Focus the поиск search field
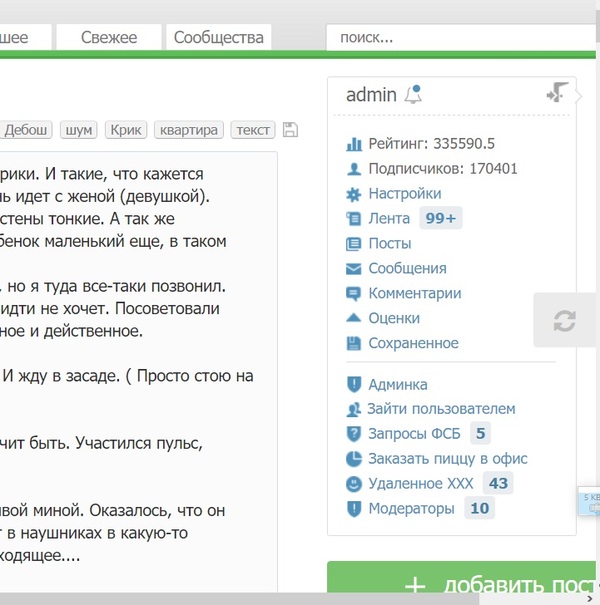The image size is (600, 605). pos(460,37)
